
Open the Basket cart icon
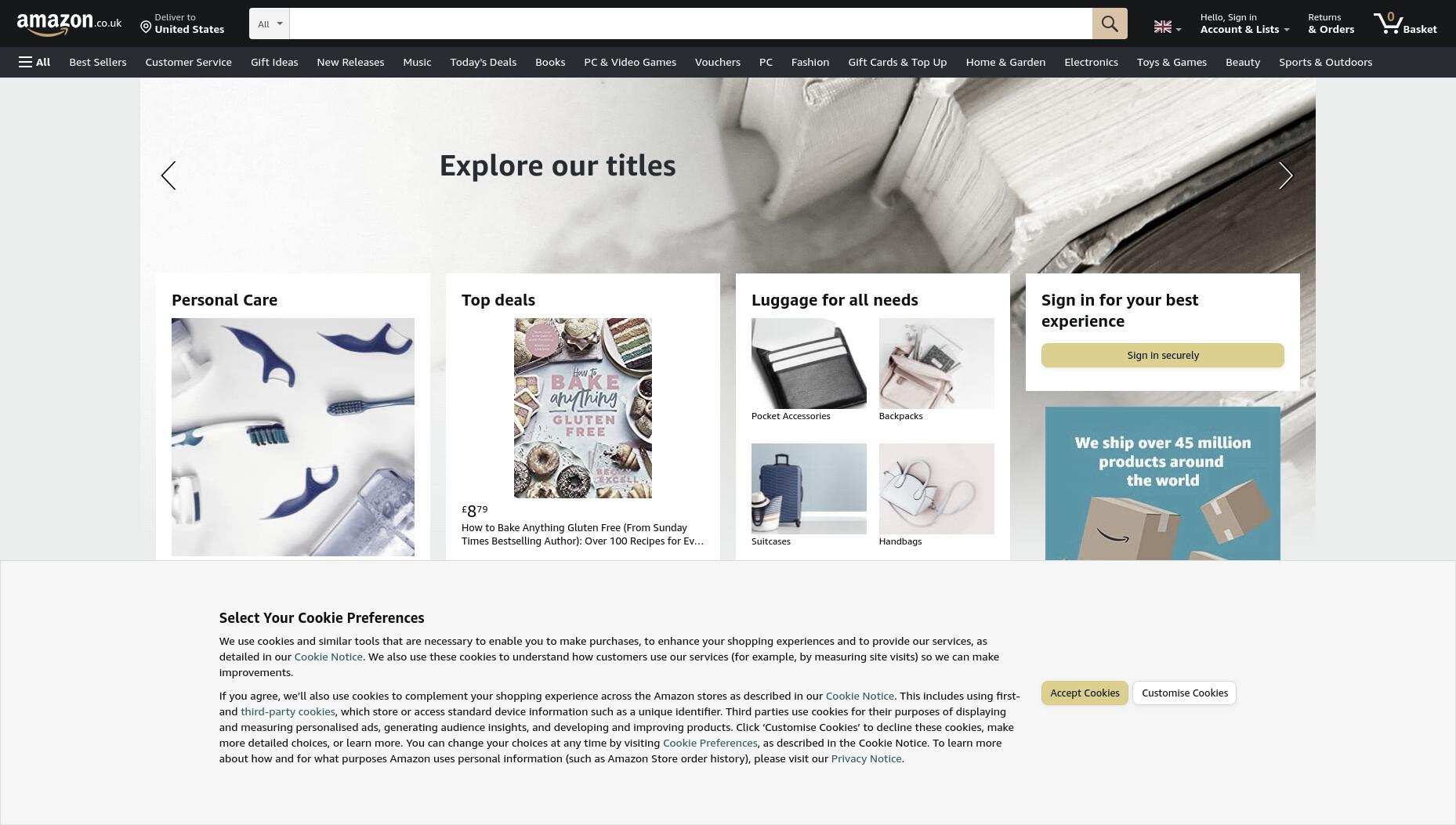1405,24
